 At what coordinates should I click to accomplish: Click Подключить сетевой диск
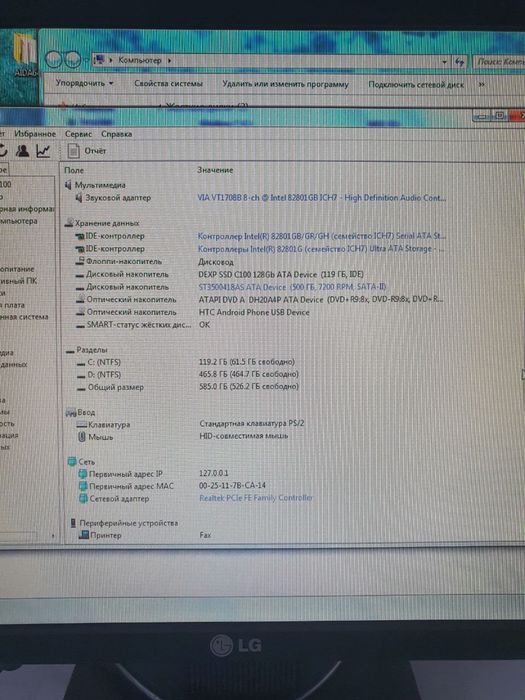[416, 84]
